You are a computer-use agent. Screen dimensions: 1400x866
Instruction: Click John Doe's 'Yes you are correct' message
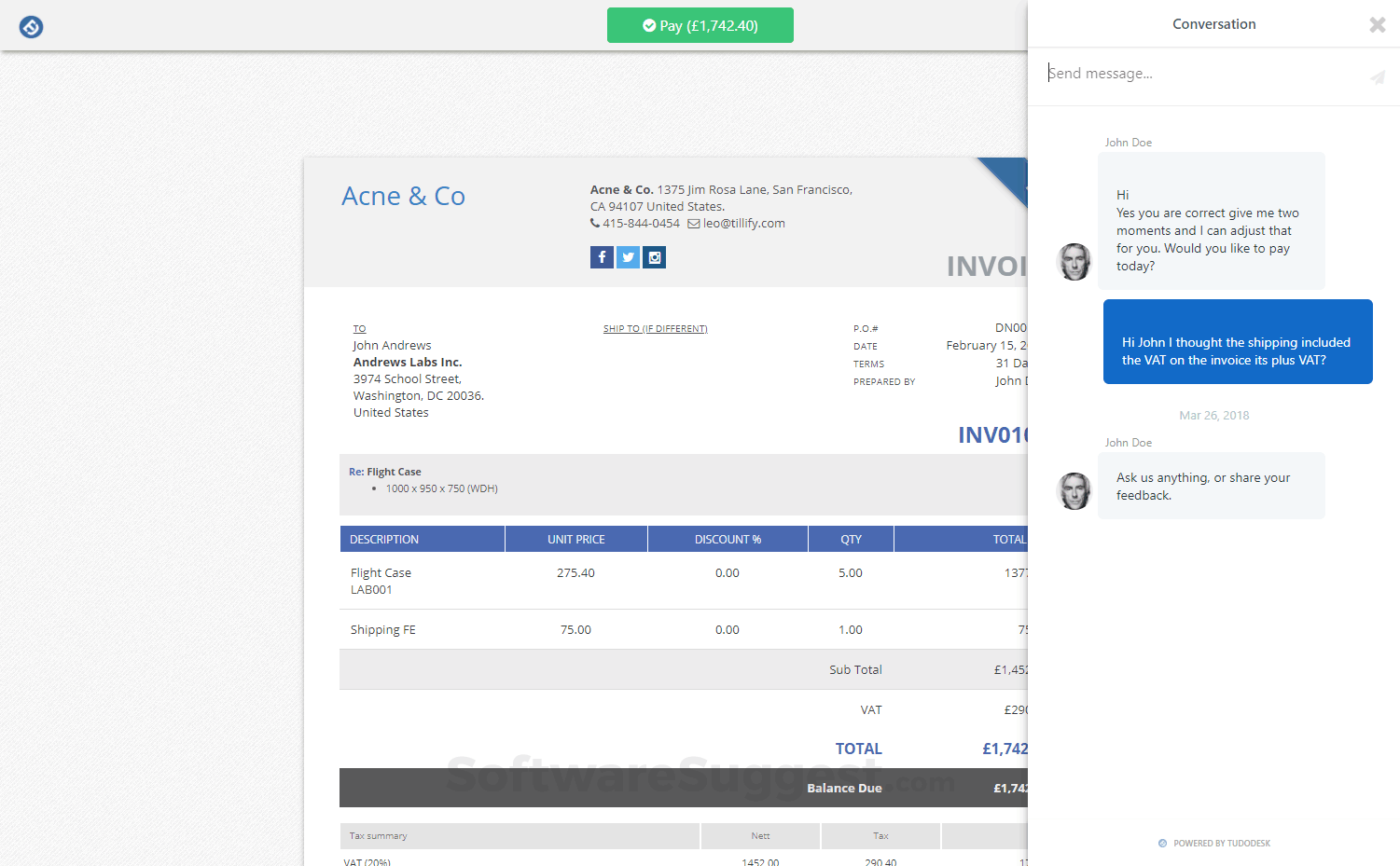click(1212, 221)
